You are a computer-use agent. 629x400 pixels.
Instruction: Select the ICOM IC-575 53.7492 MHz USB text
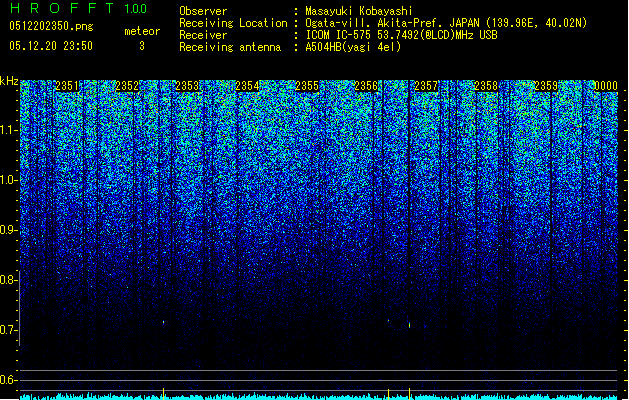pos(401,35)
